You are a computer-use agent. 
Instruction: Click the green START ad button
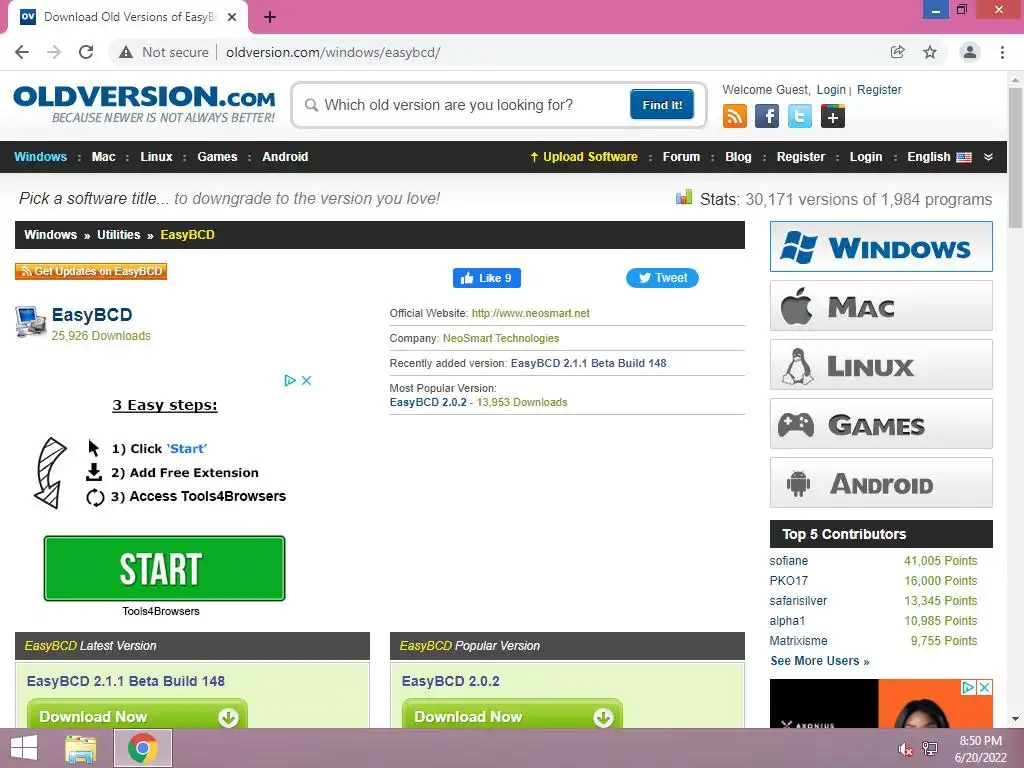[165, 568]
